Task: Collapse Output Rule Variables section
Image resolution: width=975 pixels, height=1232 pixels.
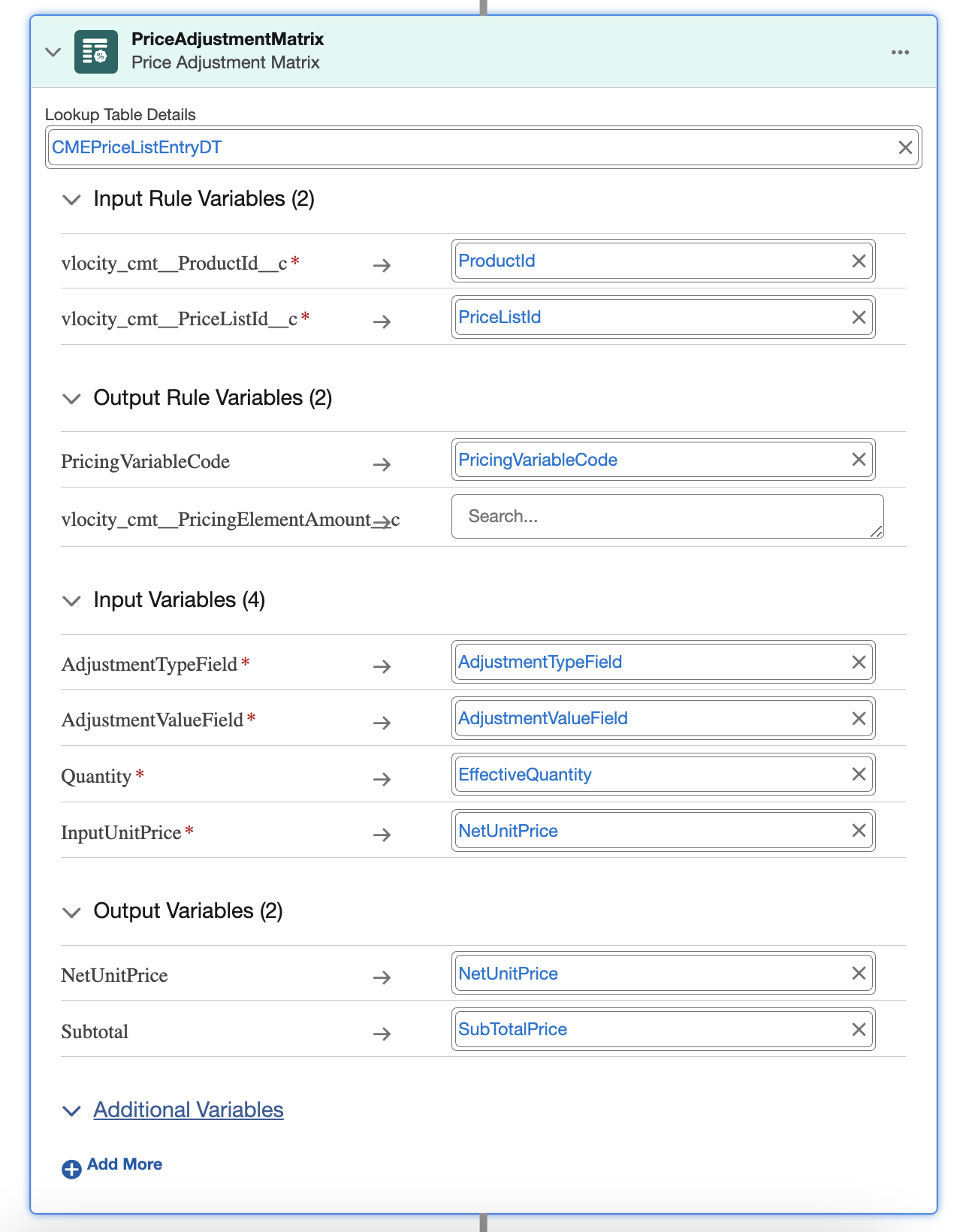Action: click(x=71, y=399)
